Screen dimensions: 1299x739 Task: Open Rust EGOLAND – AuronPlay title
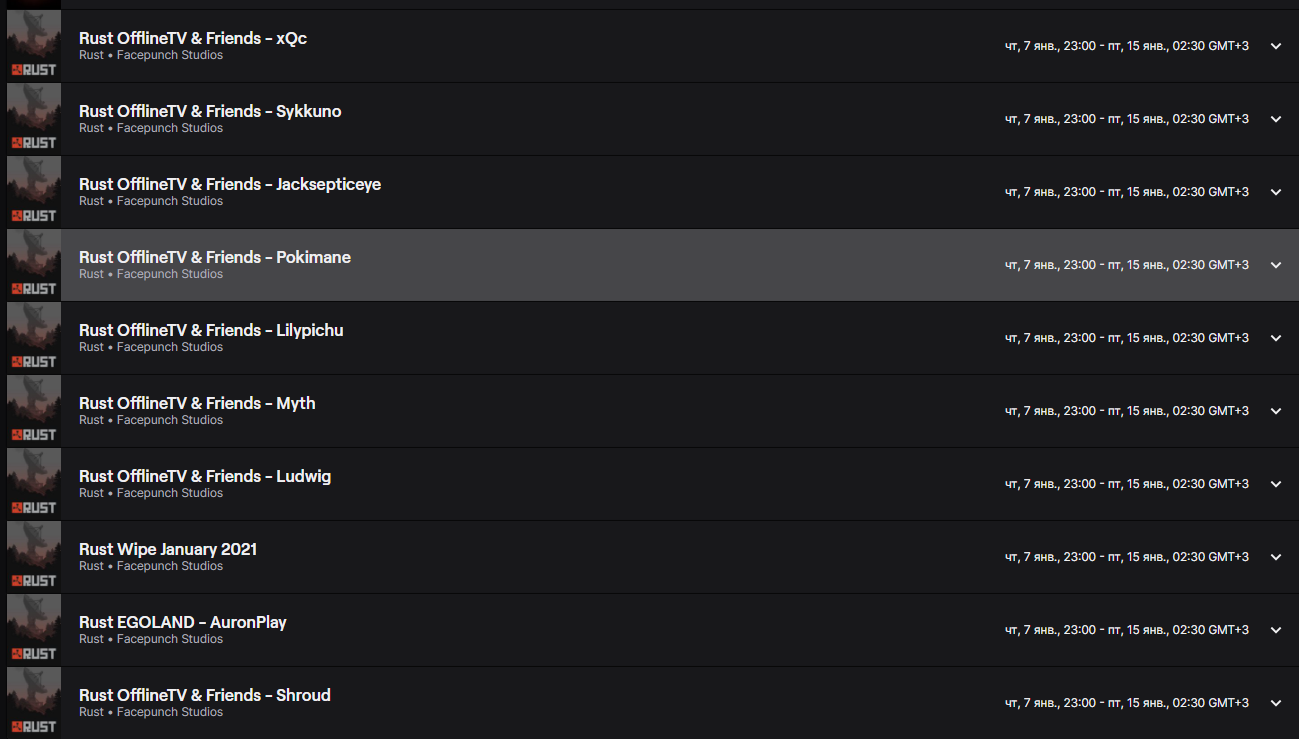coord(183,622)
